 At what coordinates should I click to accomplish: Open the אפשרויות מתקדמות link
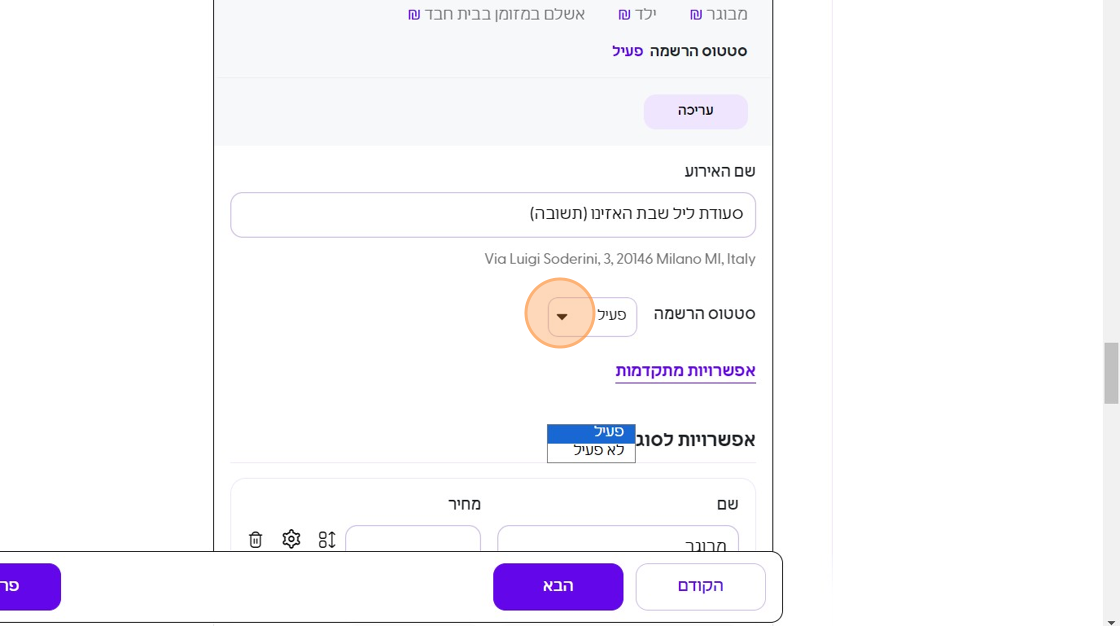(685, 371)
